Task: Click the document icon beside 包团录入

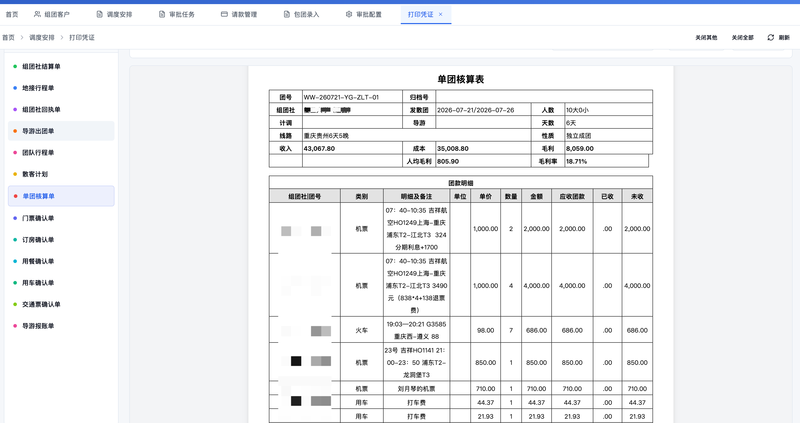Action: pos(287,14)
